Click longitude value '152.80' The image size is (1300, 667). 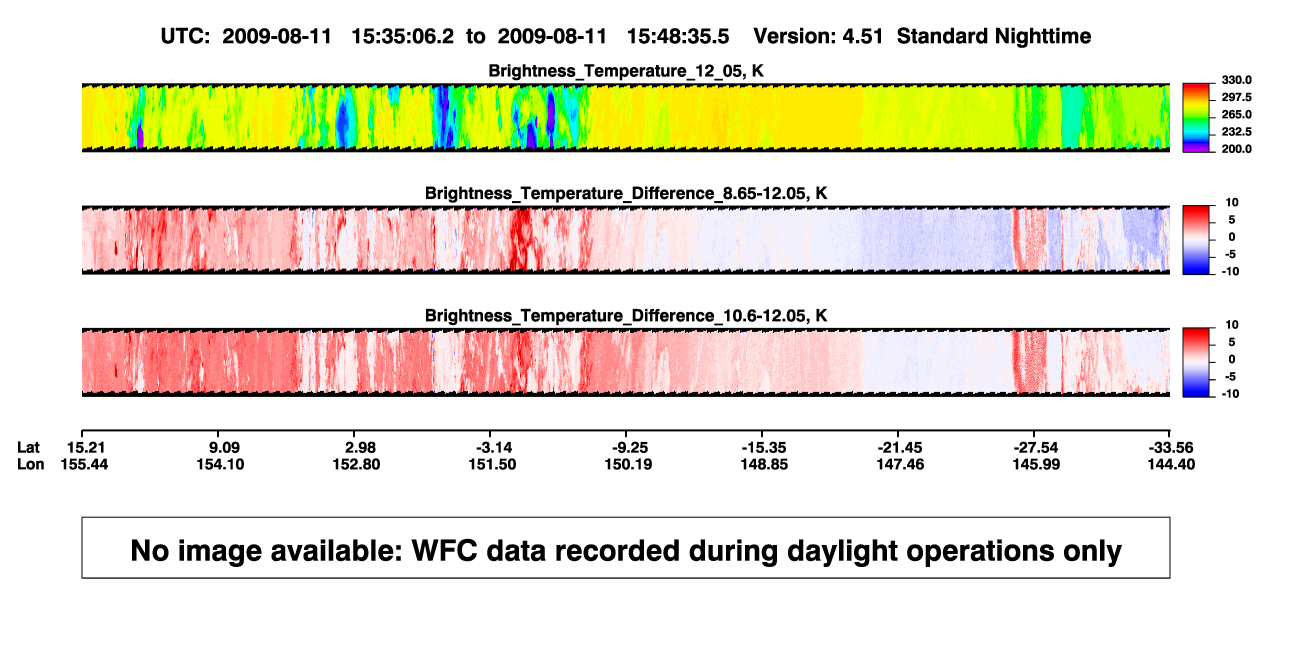tap(357, 464)
